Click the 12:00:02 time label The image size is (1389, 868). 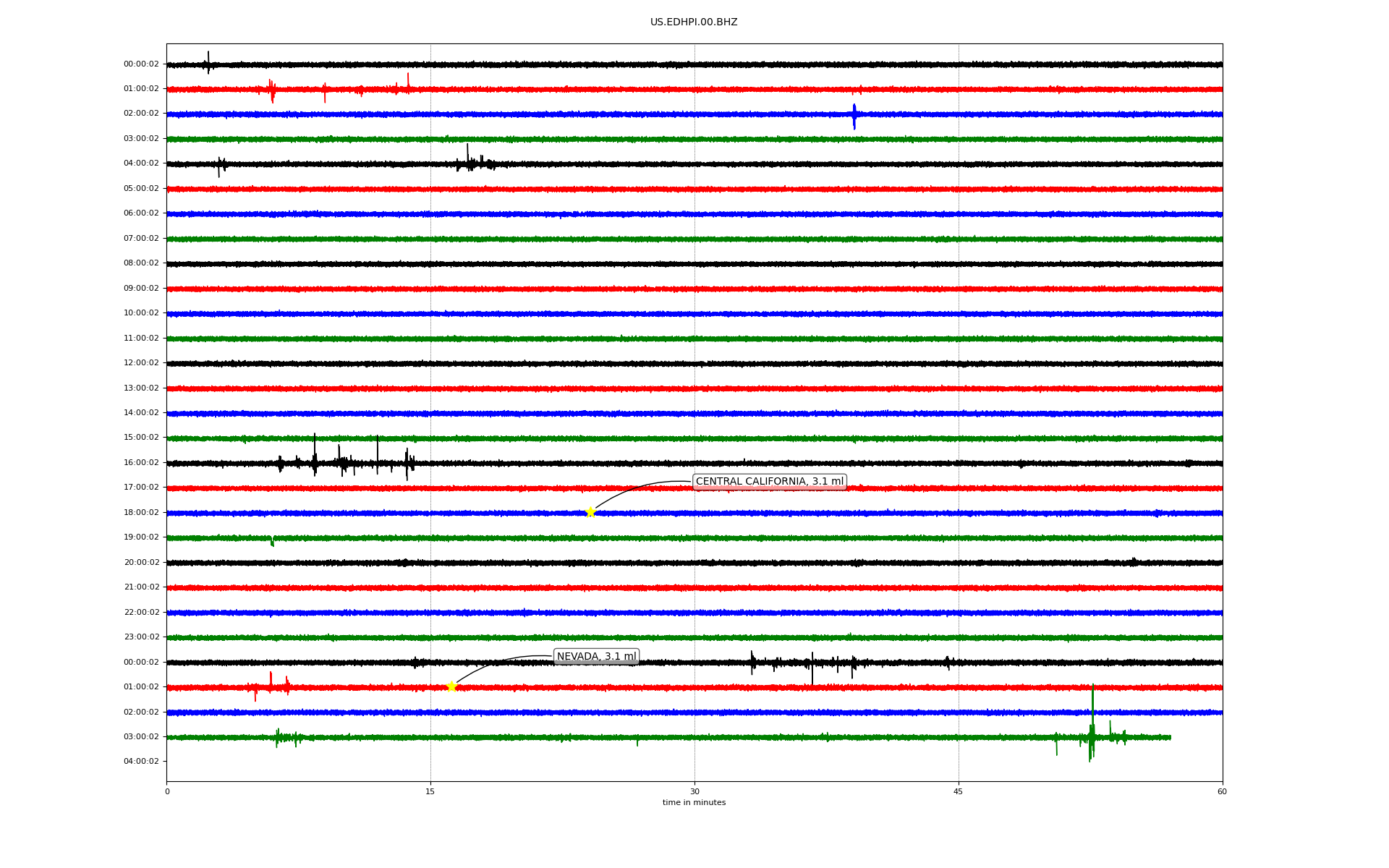(141, 363)
